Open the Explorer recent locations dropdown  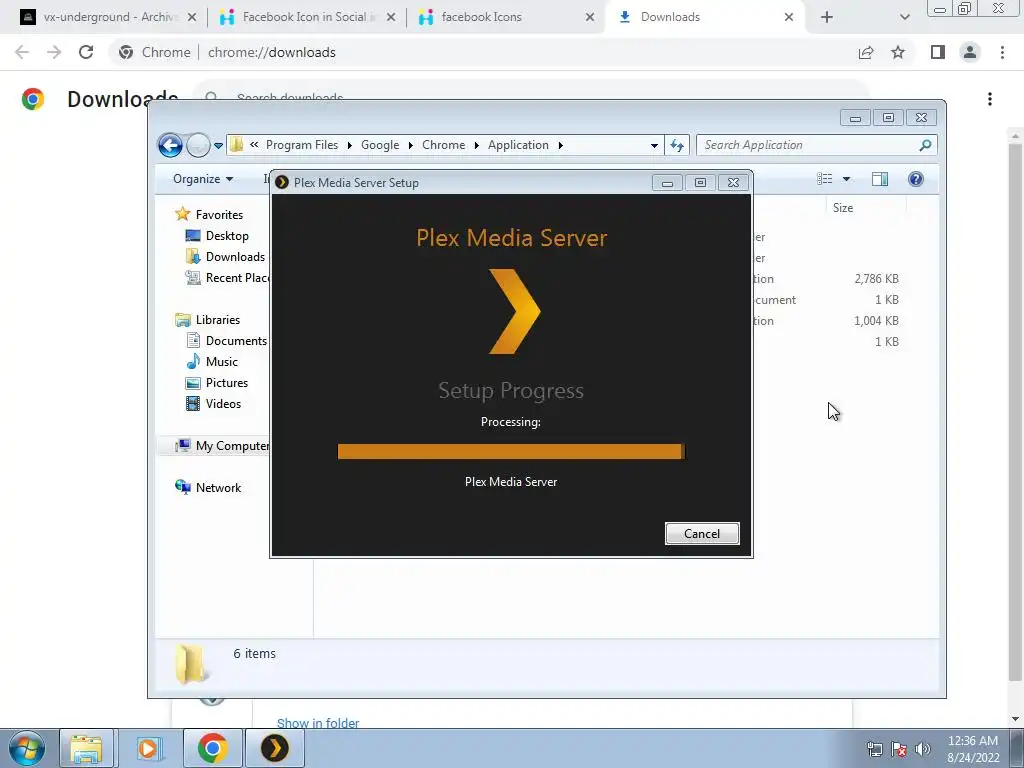(x=218, y=146)
